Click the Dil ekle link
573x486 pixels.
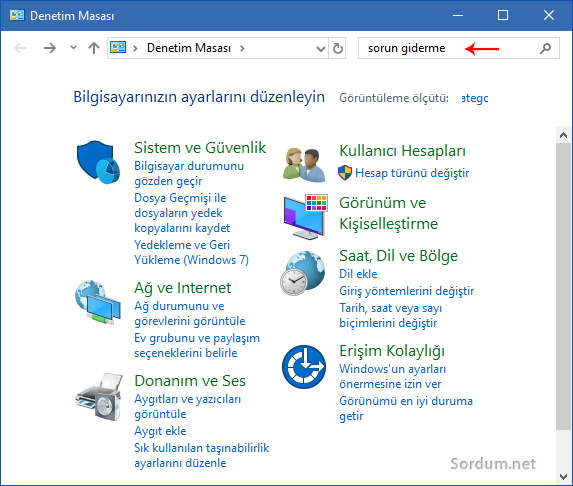358,274
